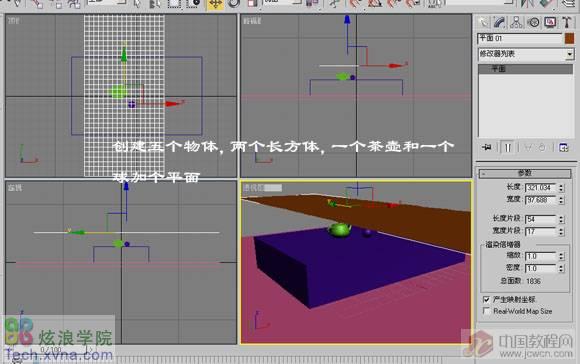Click Remove Modifier trash icon

pyautogui.click(x=542, y=148)
